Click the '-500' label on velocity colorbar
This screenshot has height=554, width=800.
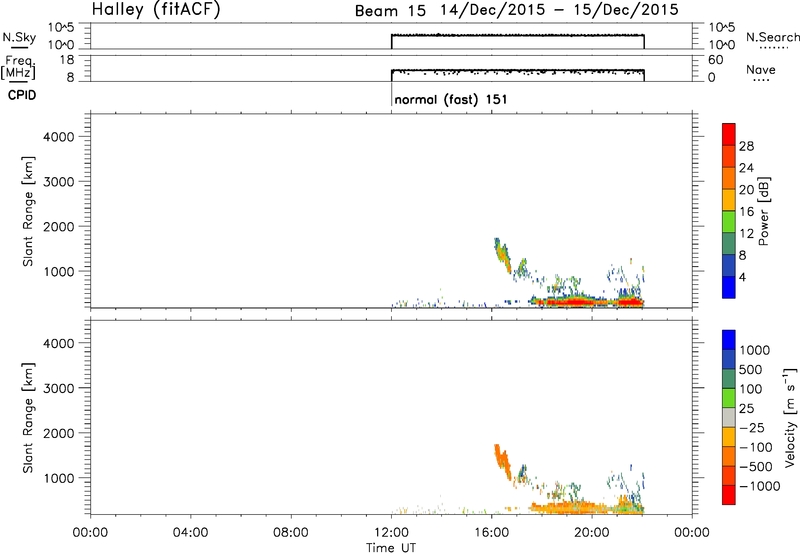(756, 466)
